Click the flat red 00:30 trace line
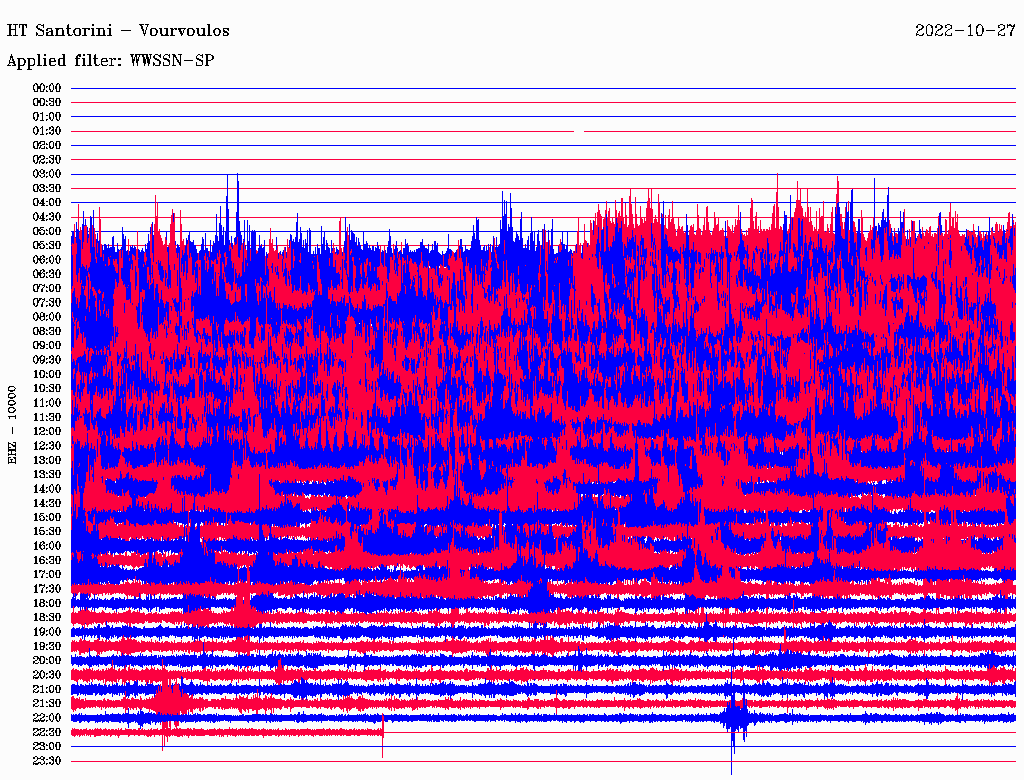The width and height of the screenshot is (1024, 780). [540, 102]
